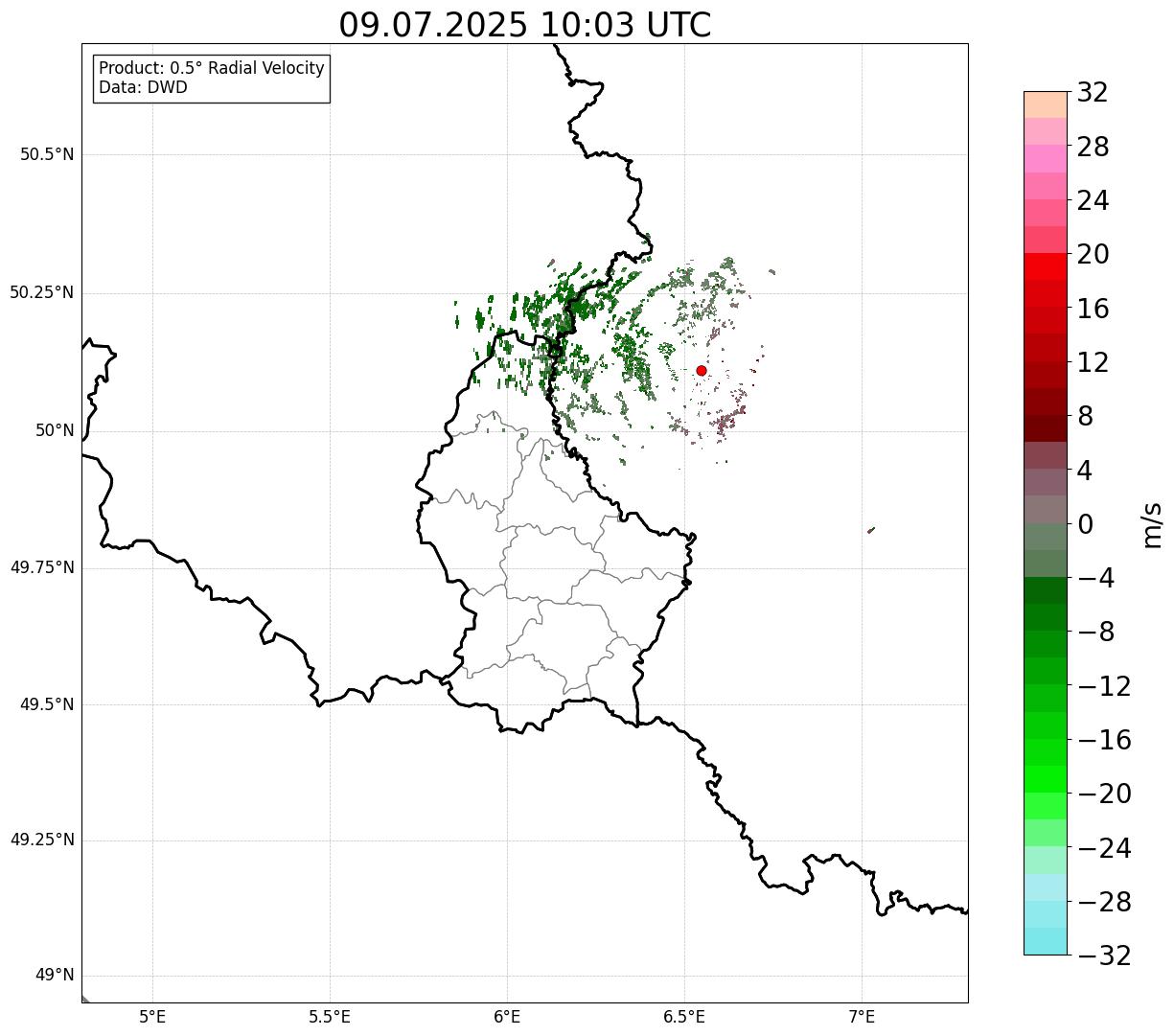The width and height of the screenshot is (1174, 1036).
Task: Click the bright red colorbar band below 20
Action: [1046, 266]
